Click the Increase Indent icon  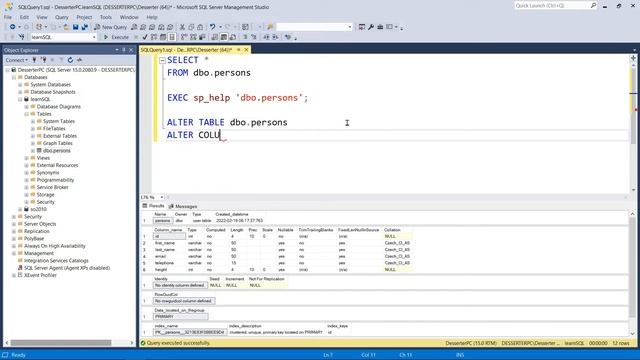pyautogui.click(x=276, y=37)
